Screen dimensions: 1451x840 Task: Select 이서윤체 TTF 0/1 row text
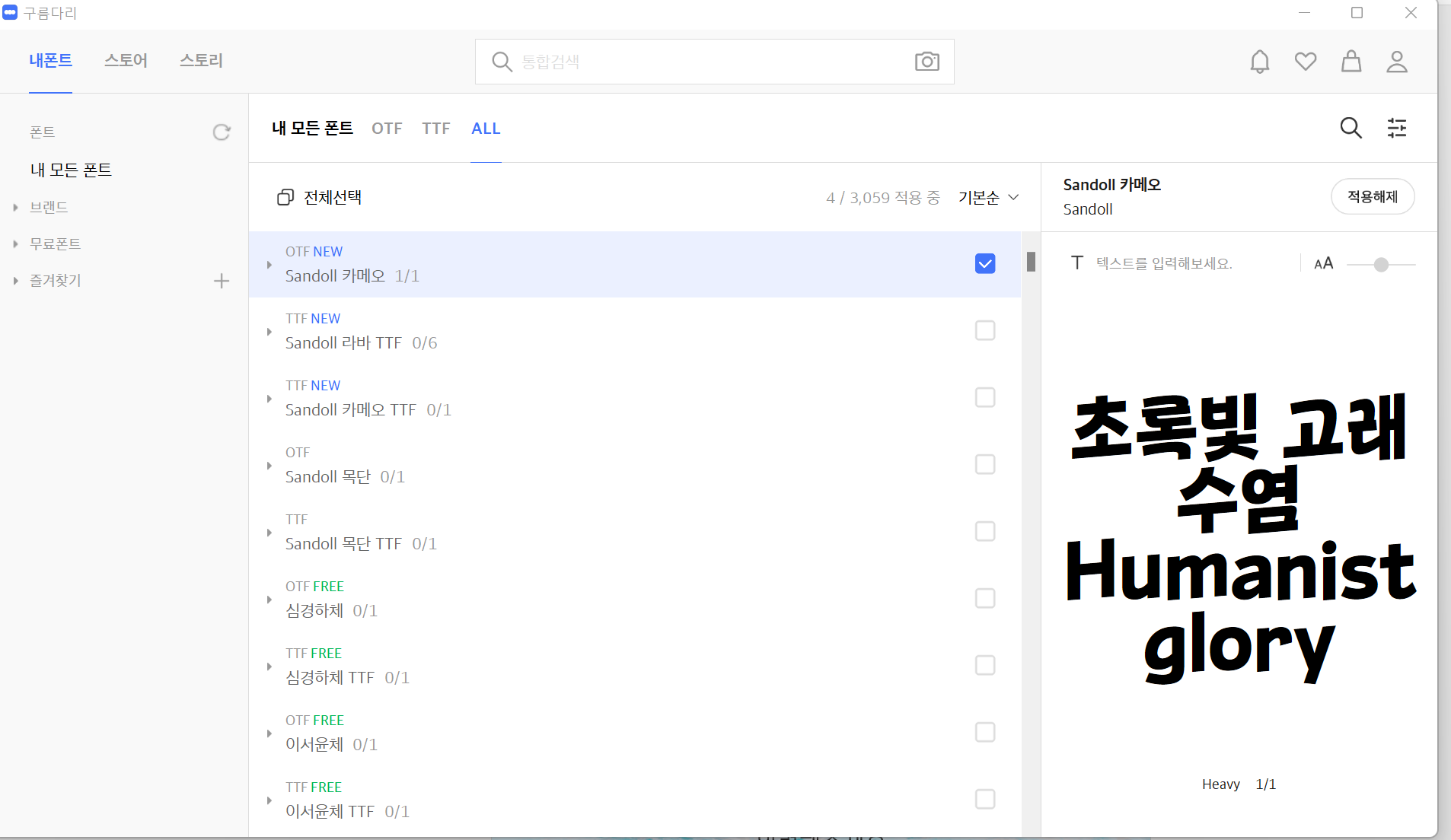(347, 812)
